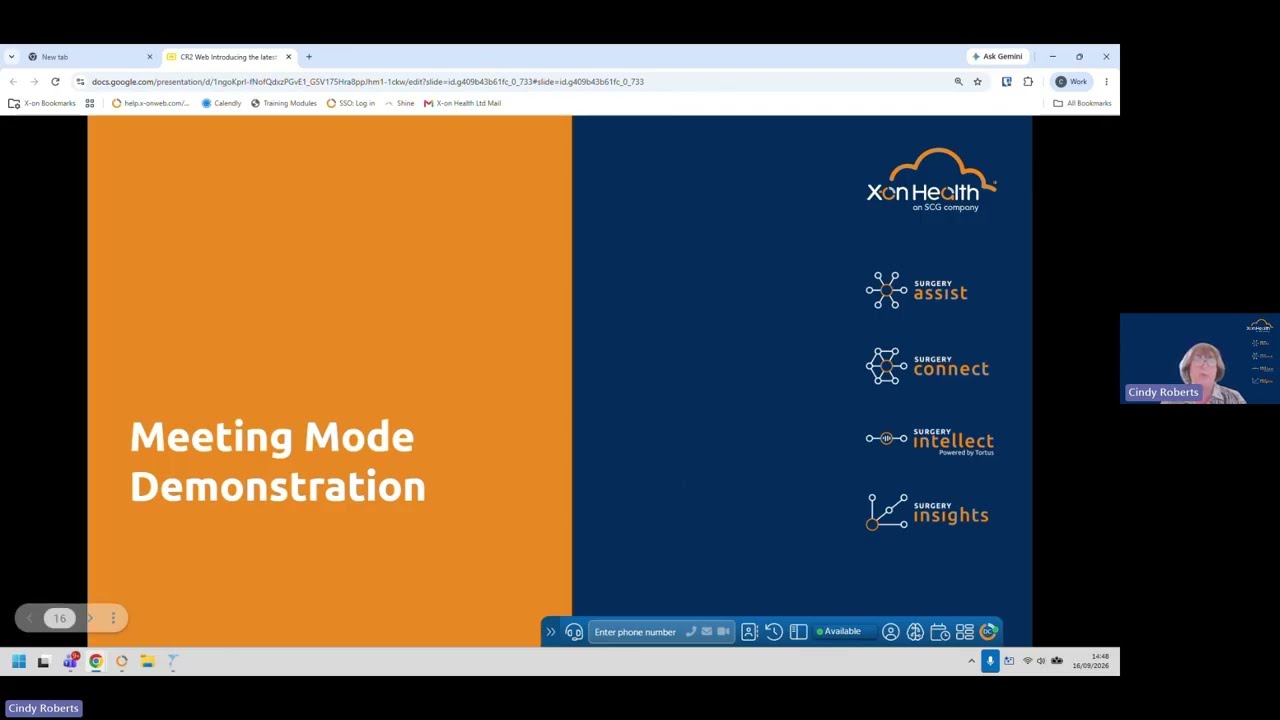The height and width of the screenshot is (720, 1280).
Task: Open the contacts book icon in softphone bar
Action: [x=749, y=632]
